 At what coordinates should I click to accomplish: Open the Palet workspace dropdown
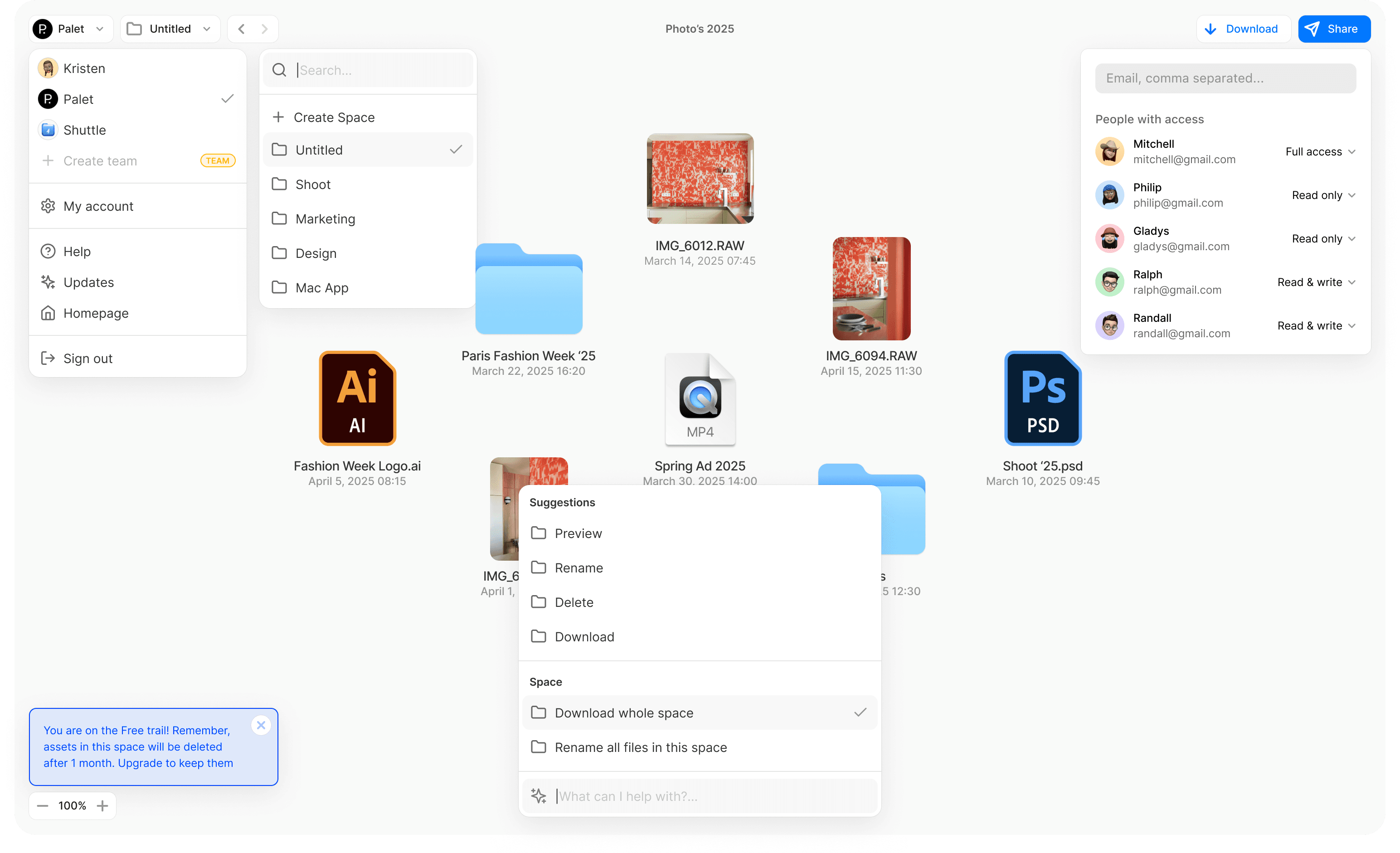tap(70, 29)
